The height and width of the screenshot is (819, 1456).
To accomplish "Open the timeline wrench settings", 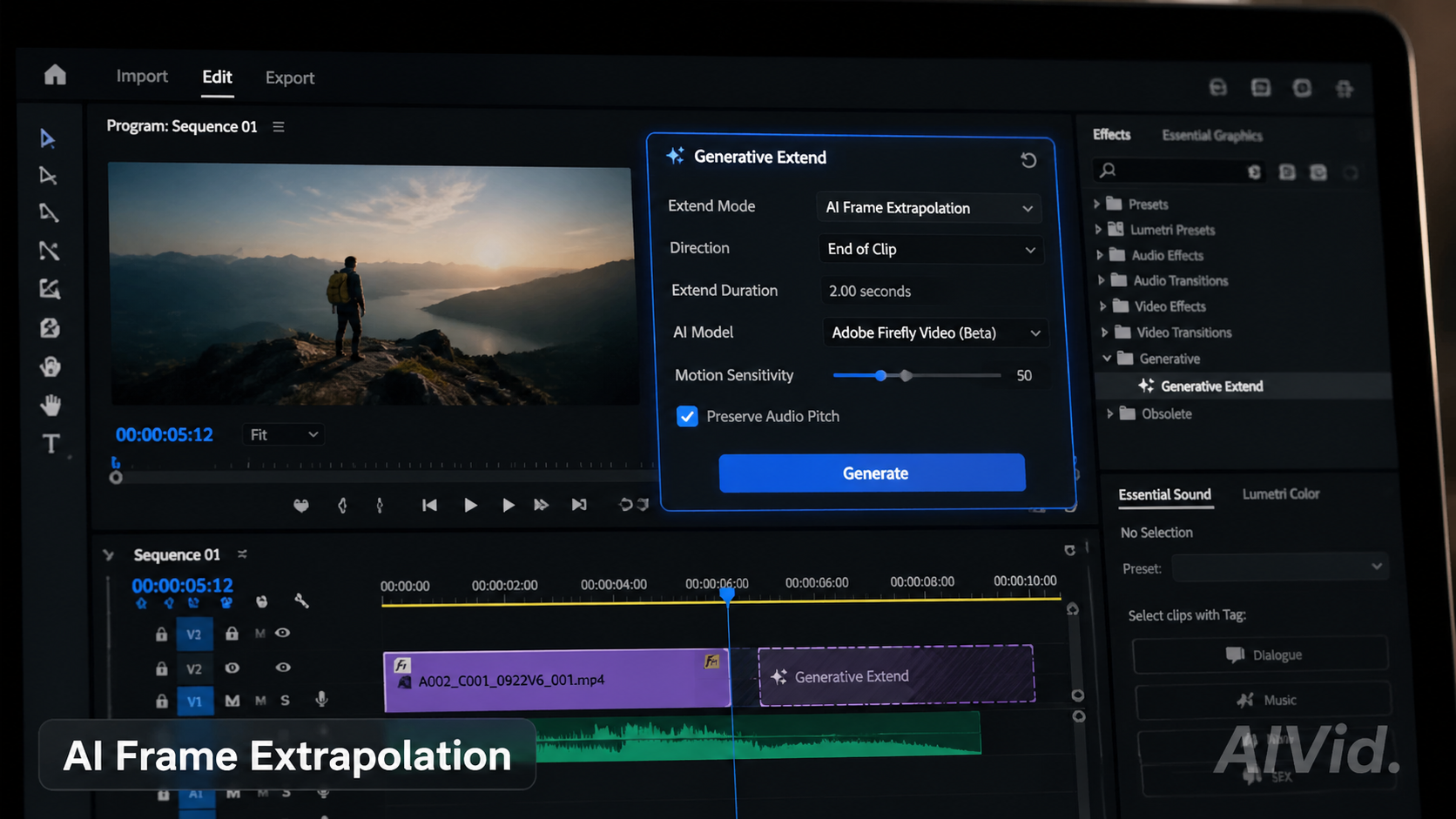I will pos(301,601).
